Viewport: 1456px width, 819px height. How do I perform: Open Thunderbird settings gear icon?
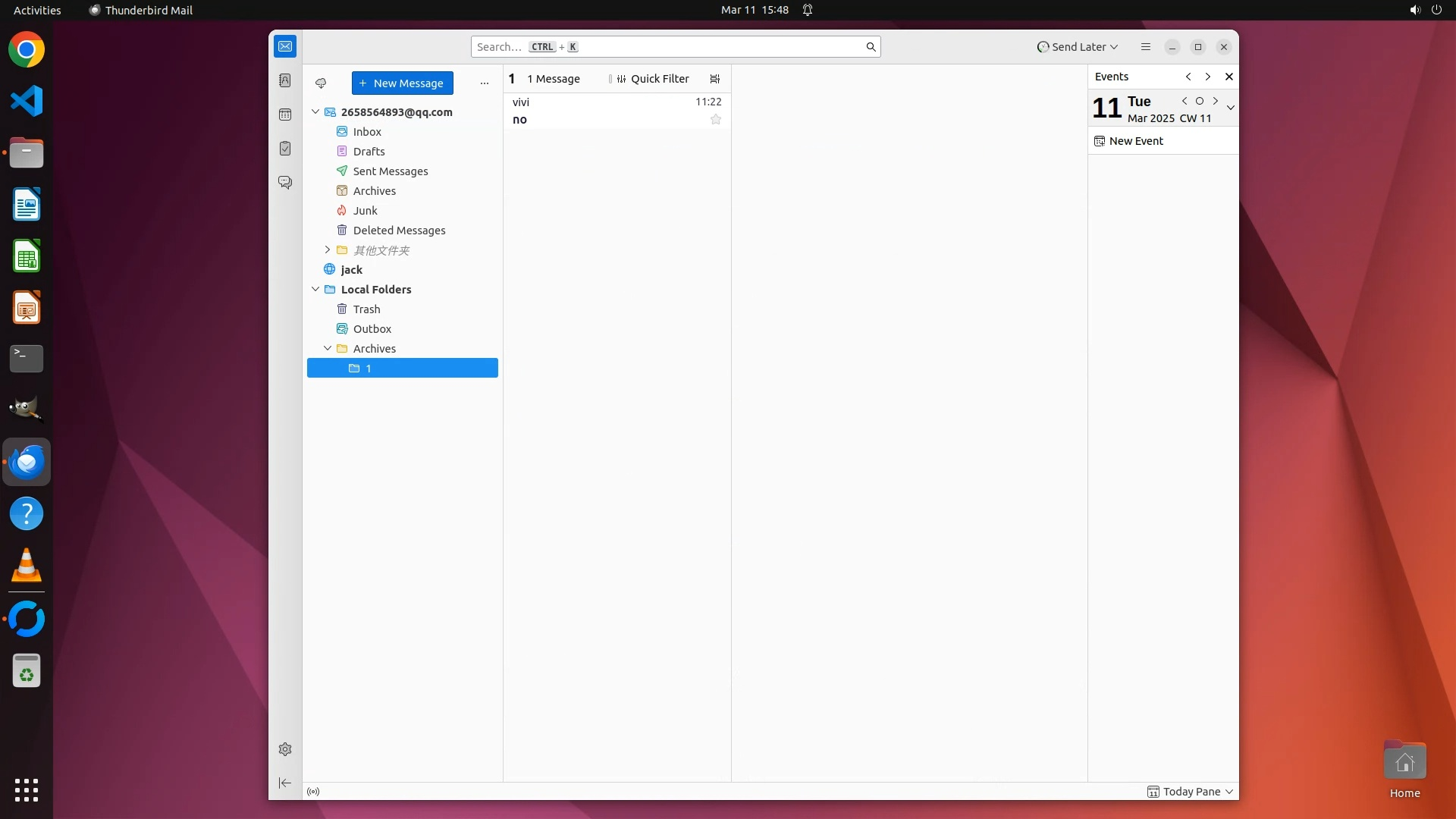(x=285, y=749)
